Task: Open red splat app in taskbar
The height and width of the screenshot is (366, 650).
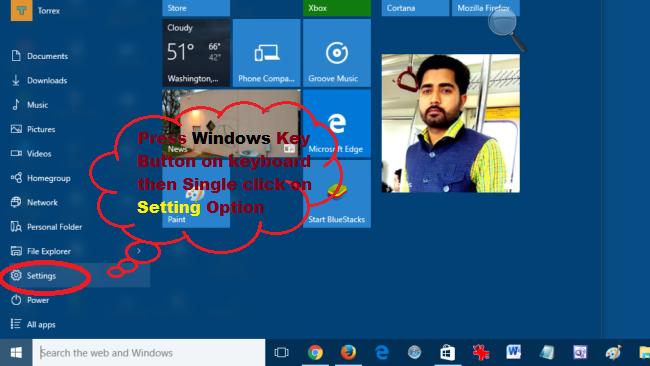Action: tap(481, 353)
